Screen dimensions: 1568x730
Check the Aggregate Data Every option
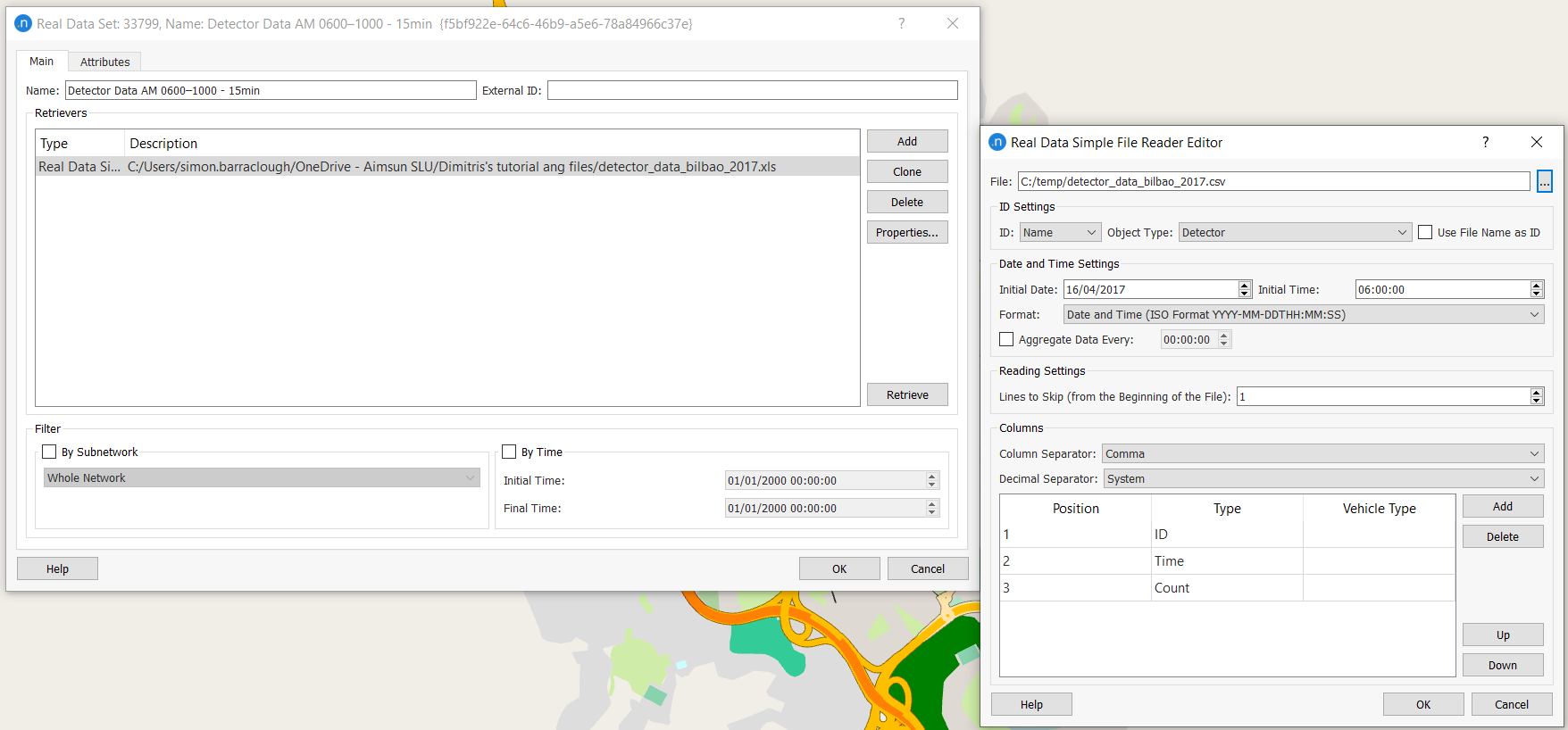[1006, 339]
